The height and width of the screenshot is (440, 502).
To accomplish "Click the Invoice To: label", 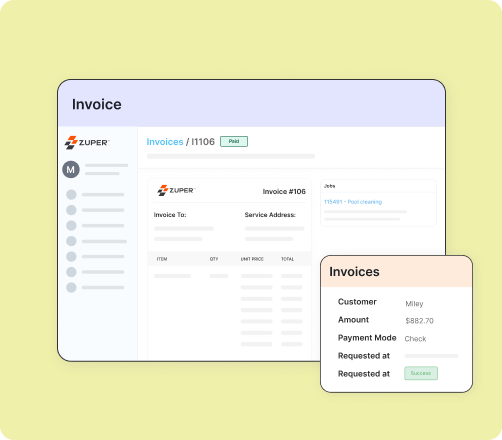I will 170,215.
